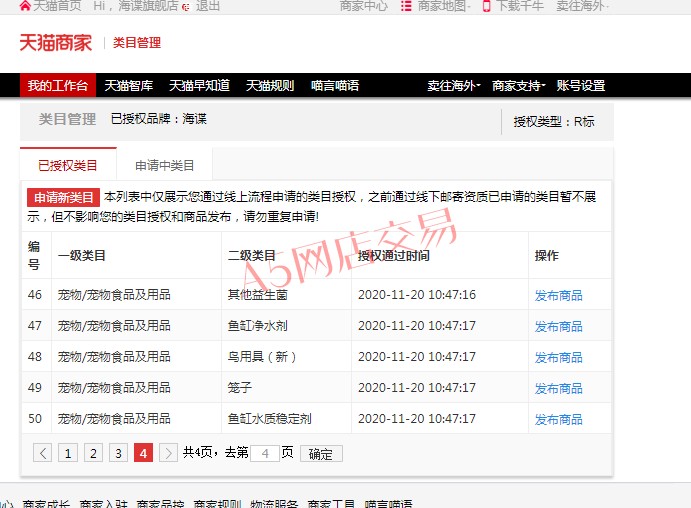Click 发布商品 for 鱼缸净水剂 row
The width and height of the screenshot is (691, 508).
[x=558, y=326]
